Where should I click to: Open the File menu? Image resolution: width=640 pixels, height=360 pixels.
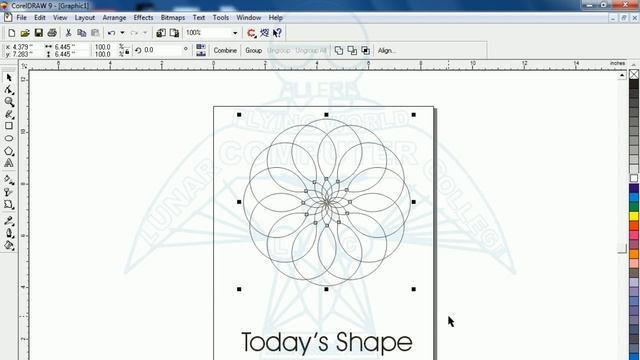click(21, 18)
